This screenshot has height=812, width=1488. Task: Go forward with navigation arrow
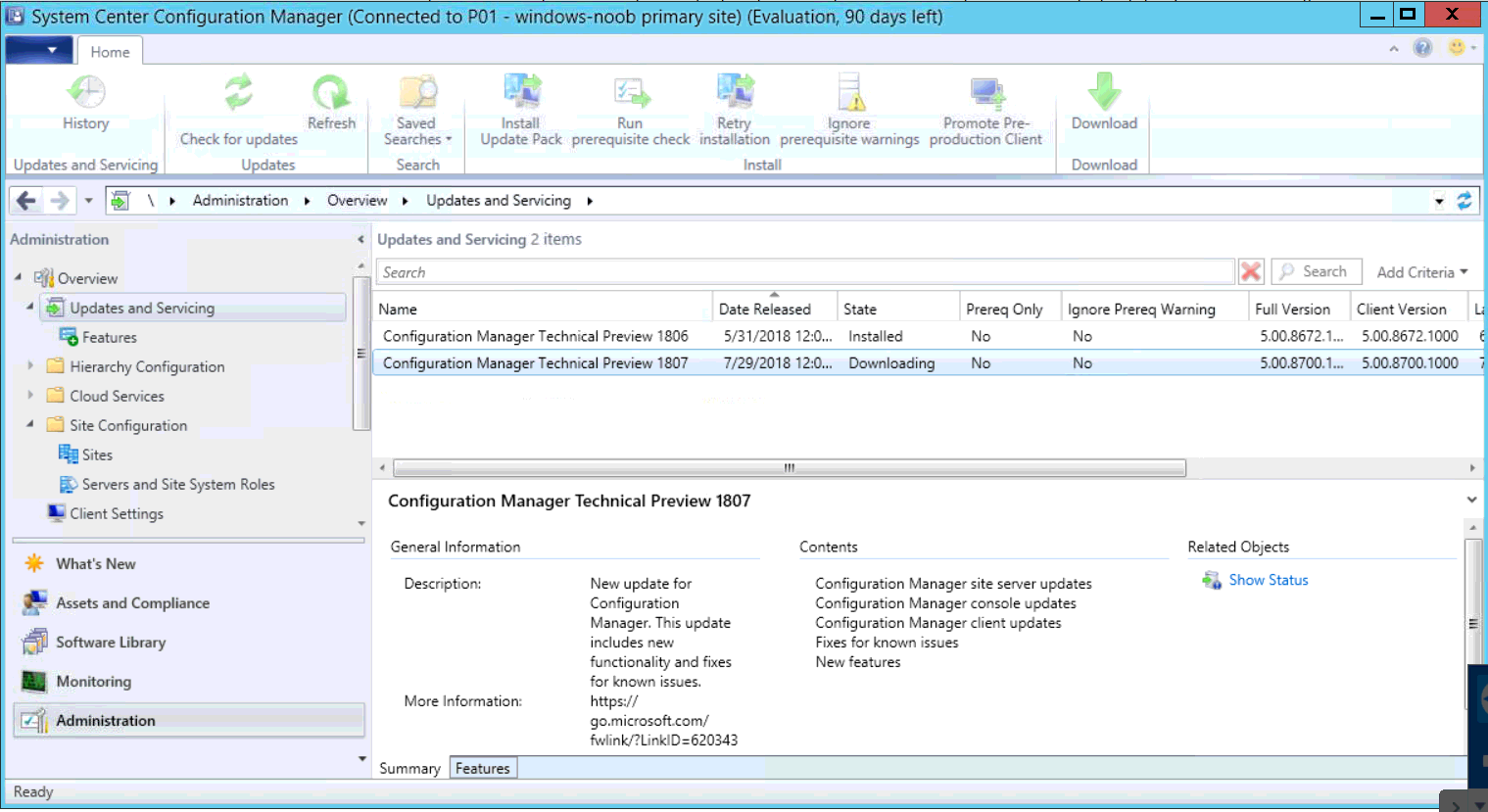click(60, 201)
